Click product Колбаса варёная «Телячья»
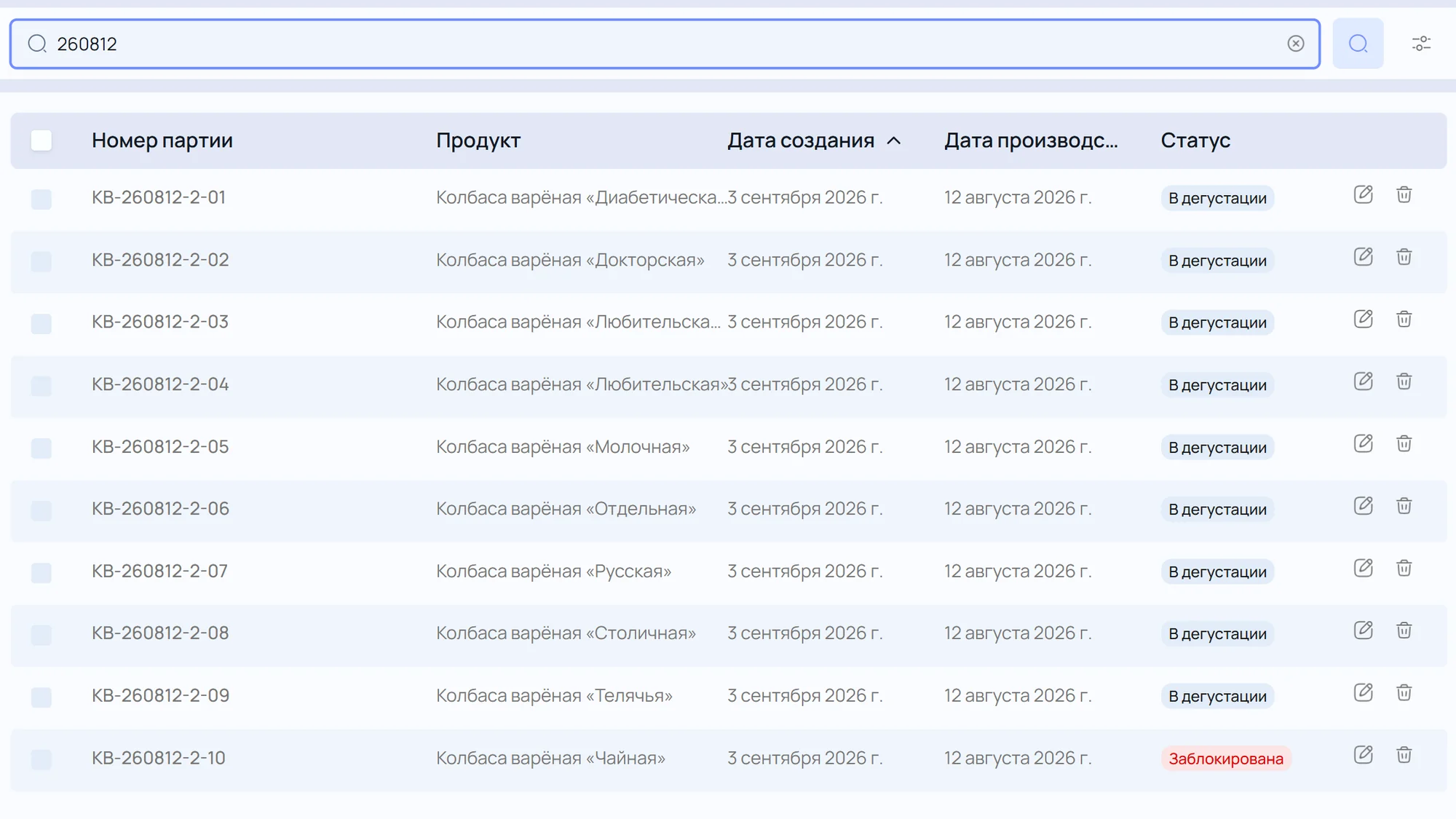 554,696
